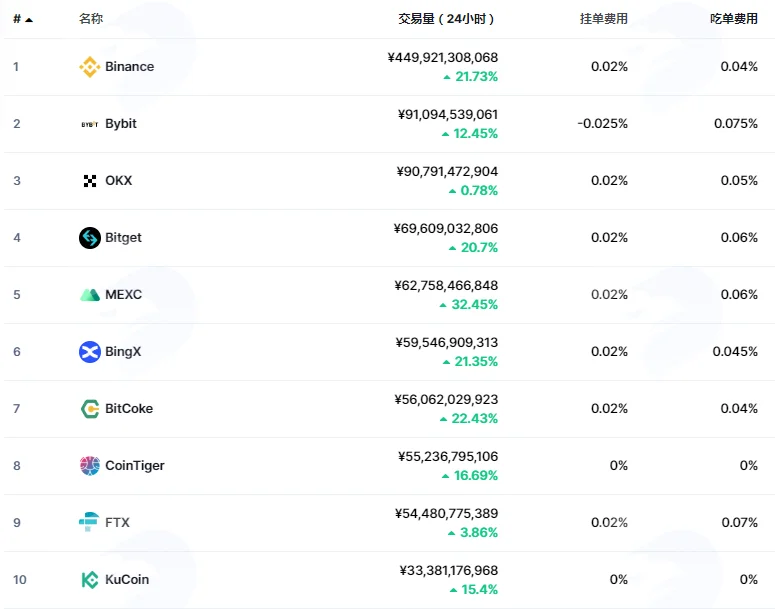Select BitCoke volume ¥56,062,029,923
This screenshot has width=775, height=609.
446,399
